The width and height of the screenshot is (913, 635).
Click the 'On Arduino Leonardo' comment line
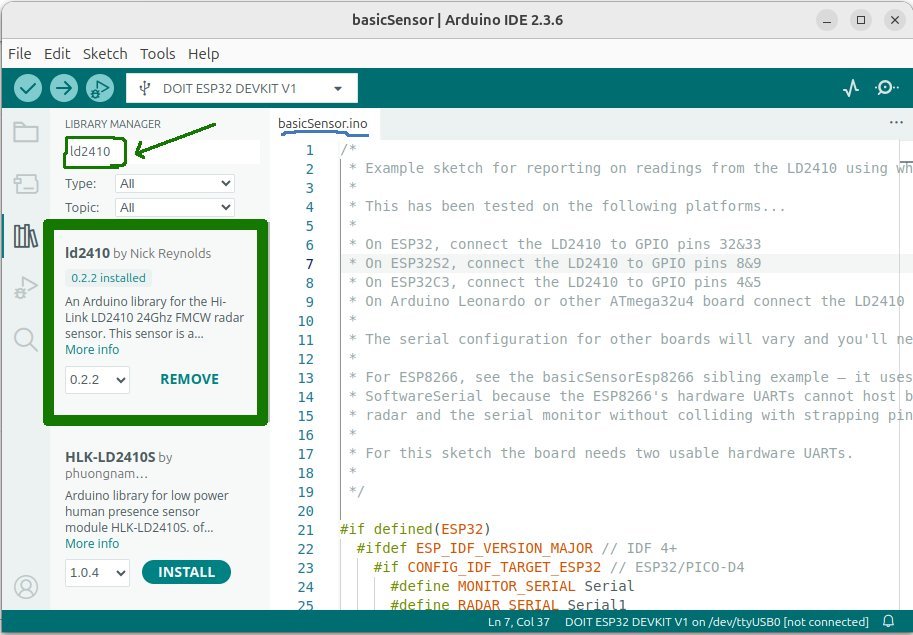point(627,301)
